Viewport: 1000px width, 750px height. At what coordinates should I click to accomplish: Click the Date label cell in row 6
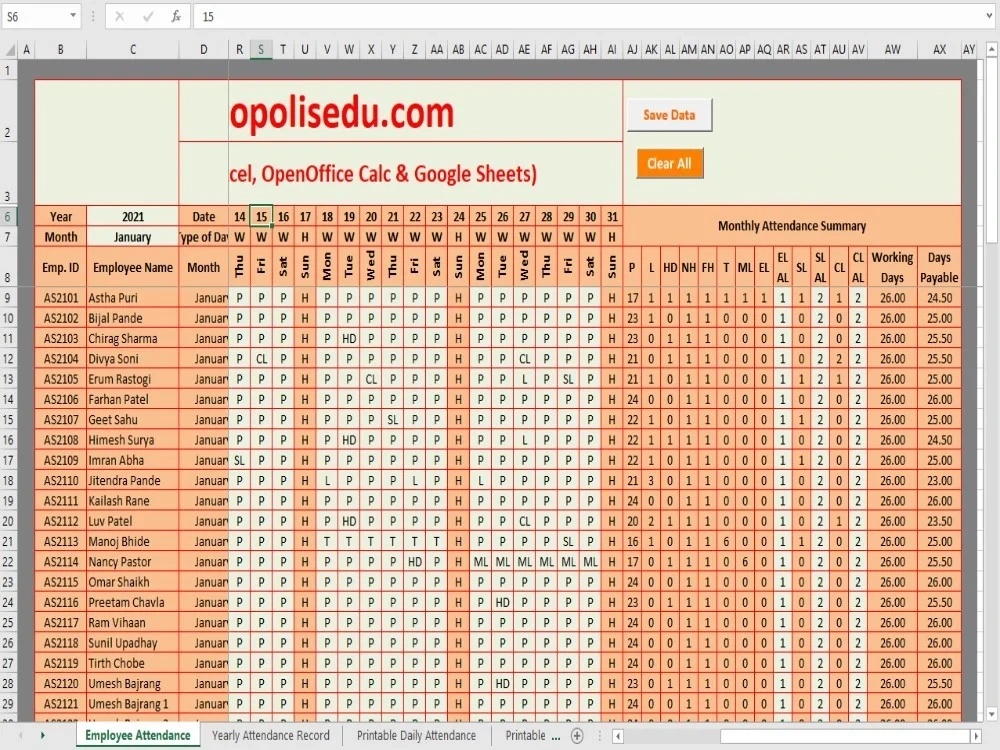pos(203,217)
